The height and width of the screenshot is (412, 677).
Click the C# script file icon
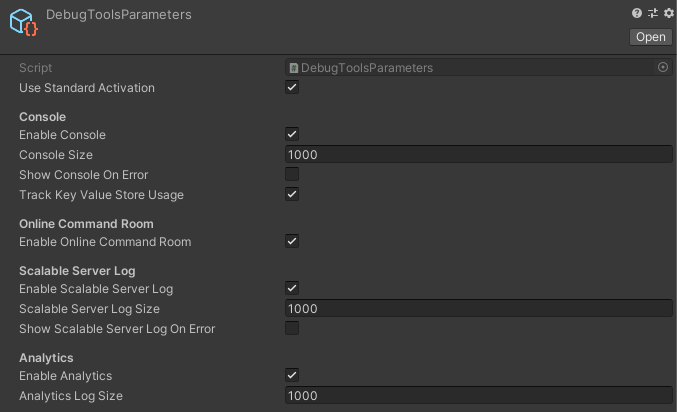pos(294,68)
